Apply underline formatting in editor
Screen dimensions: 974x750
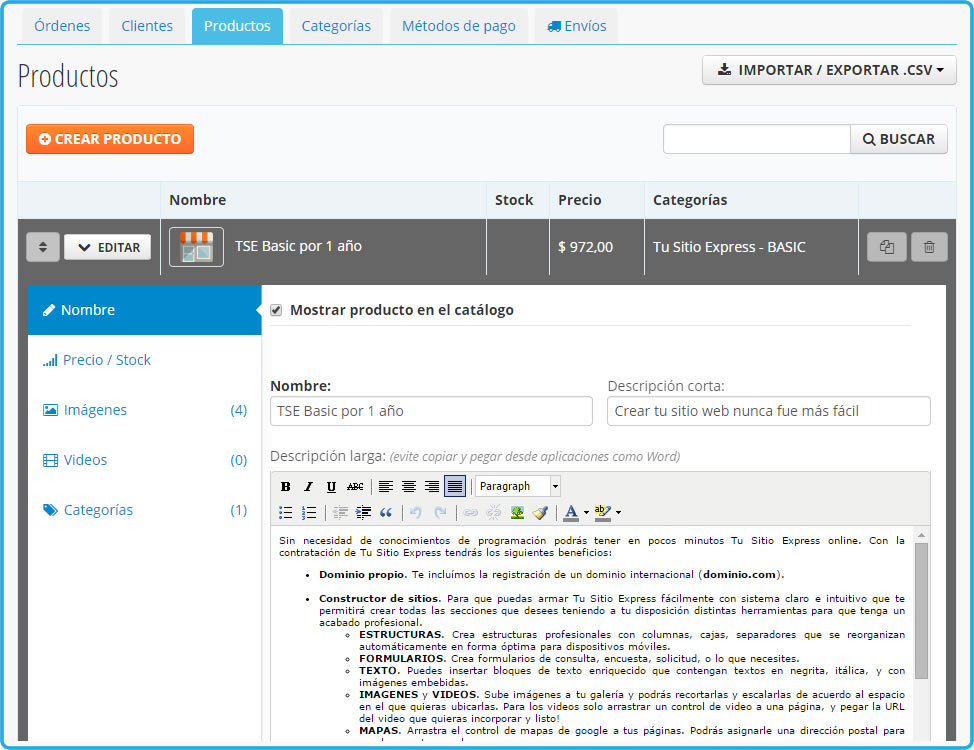pos(331,487)
